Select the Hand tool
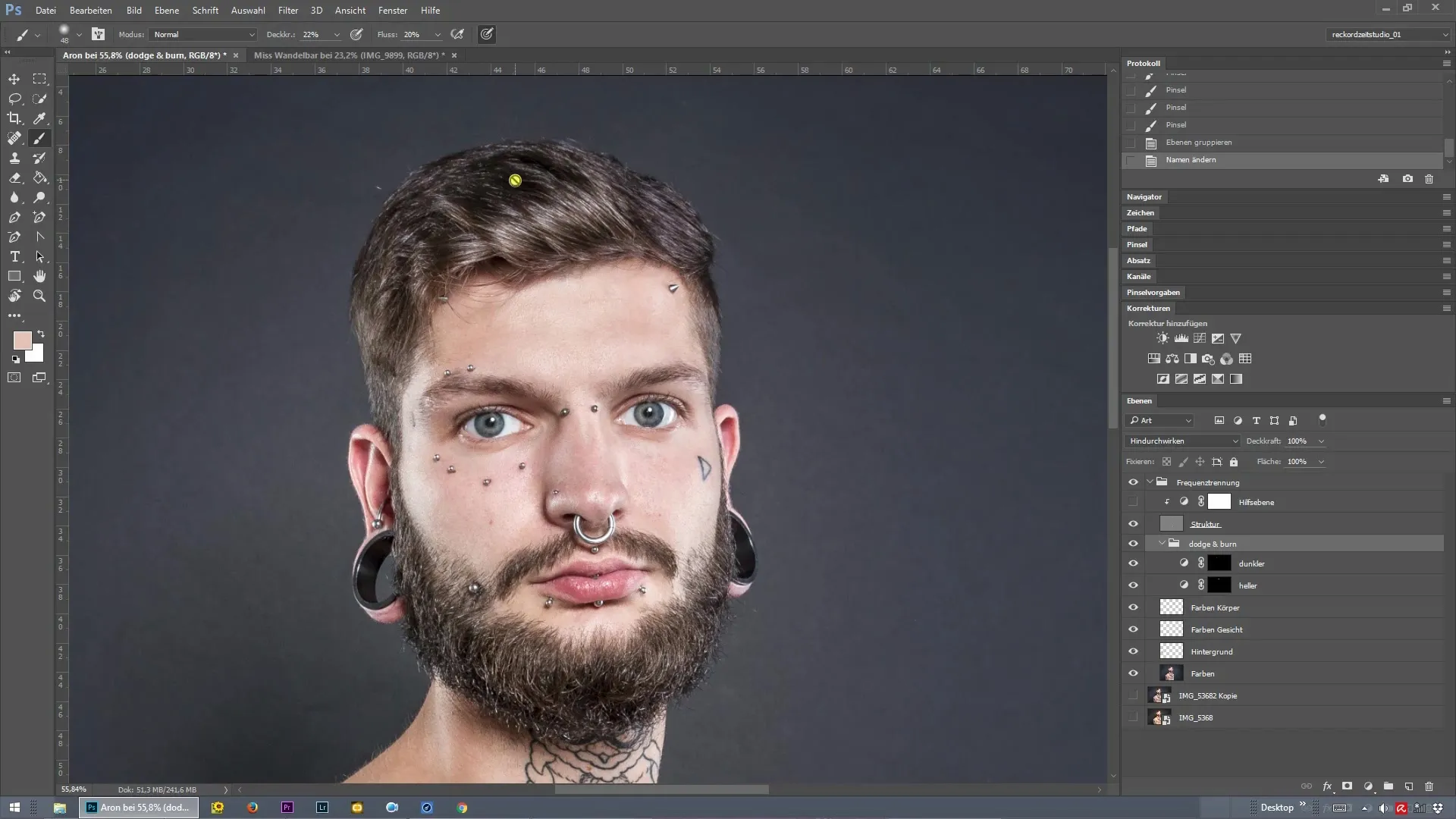1456x819 pixels. click(39, 276)
